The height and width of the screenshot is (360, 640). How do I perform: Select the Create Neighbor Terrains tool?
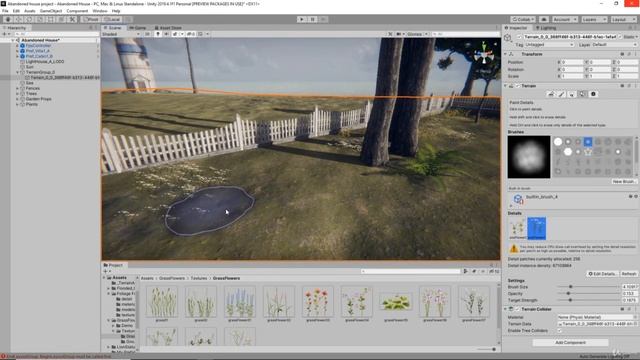coord(551,94)
